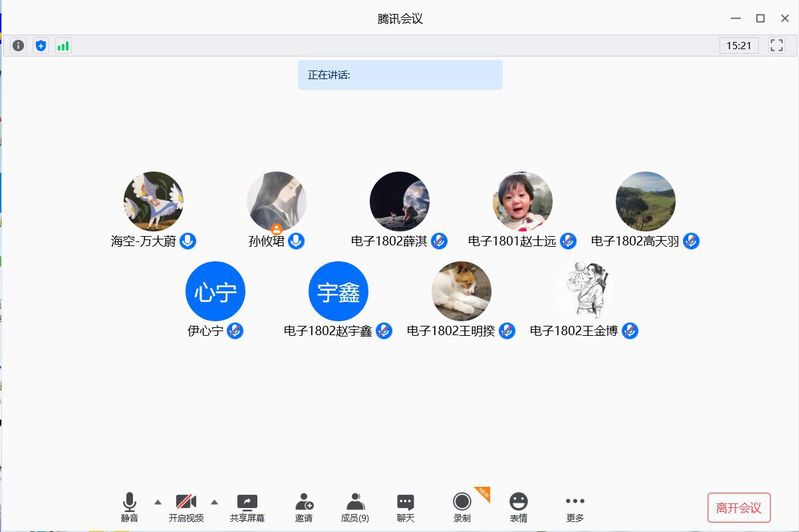
Task: Open the meeting info icon
Action: [x=18, y=46]
